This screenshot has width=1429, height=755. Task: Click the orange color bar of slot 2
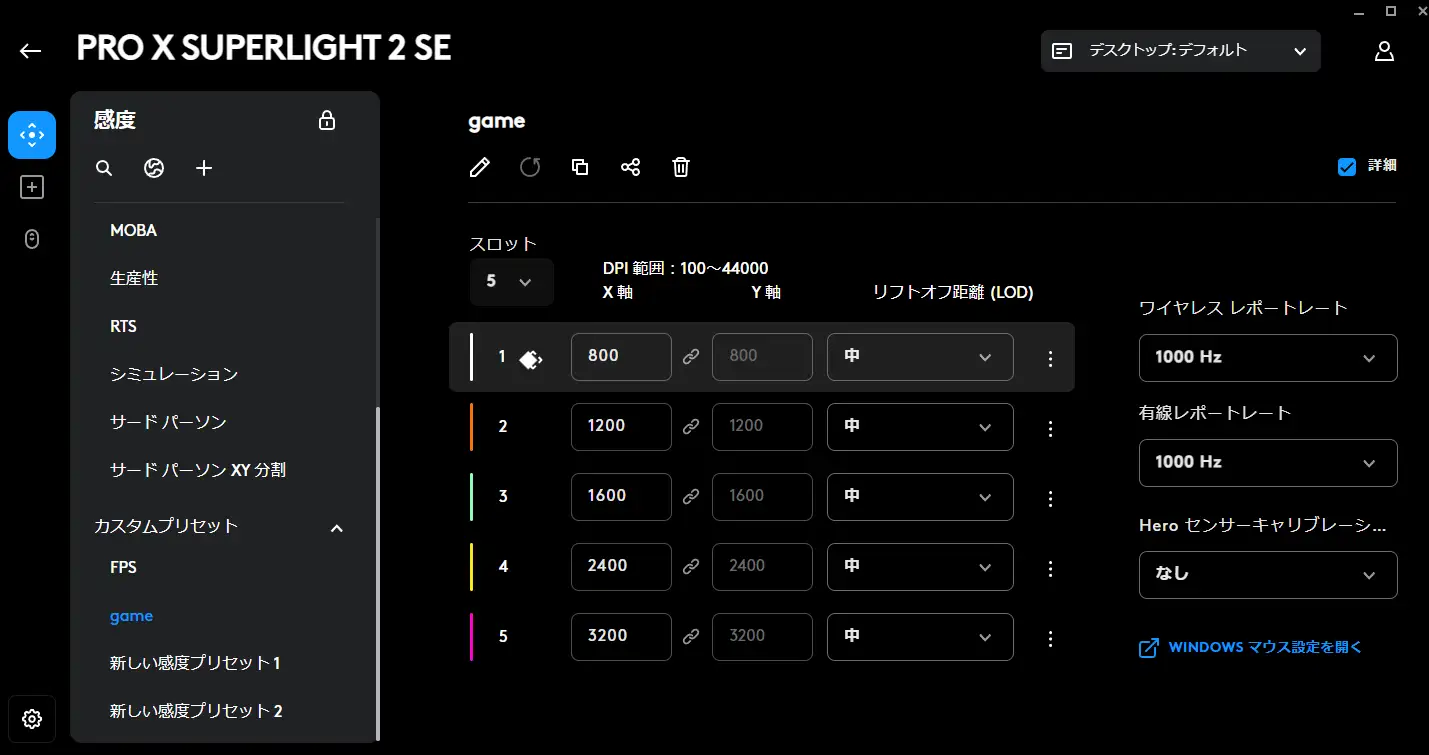tap(472, 427)
